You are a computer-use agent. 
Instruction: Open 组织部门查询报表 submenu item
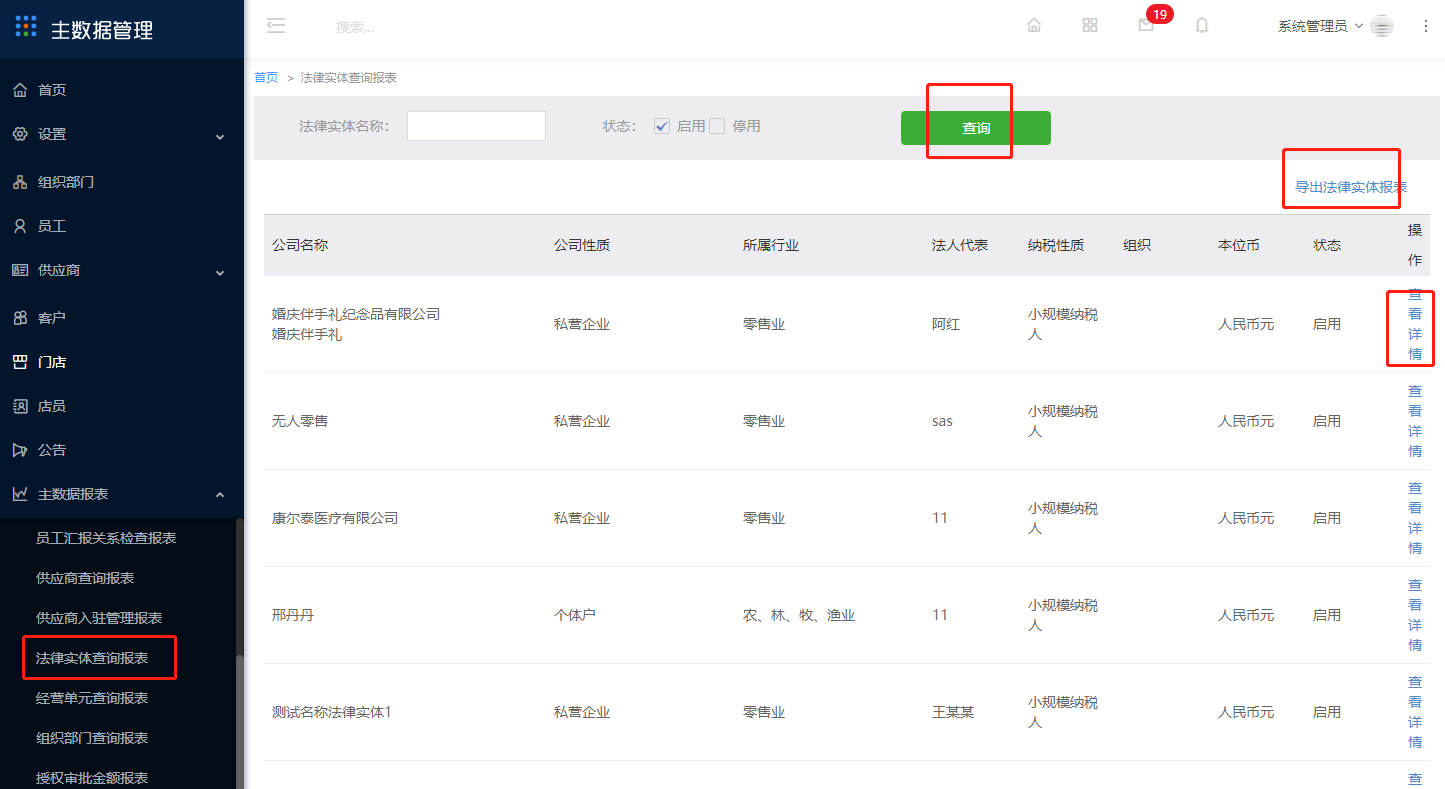(x=92, y=738)
